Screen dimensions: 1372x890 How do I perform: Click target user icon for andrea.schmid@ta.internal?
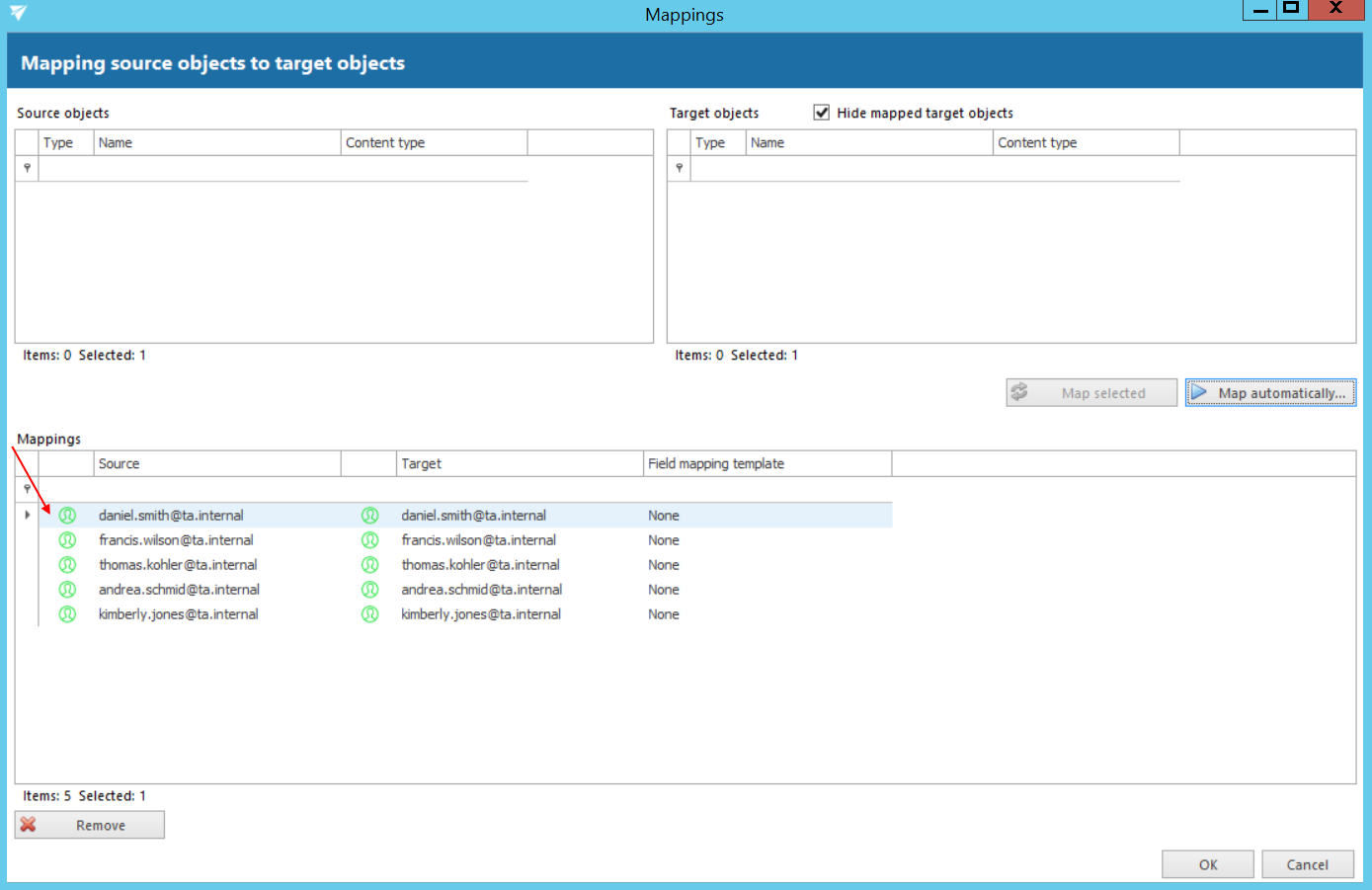369,590
